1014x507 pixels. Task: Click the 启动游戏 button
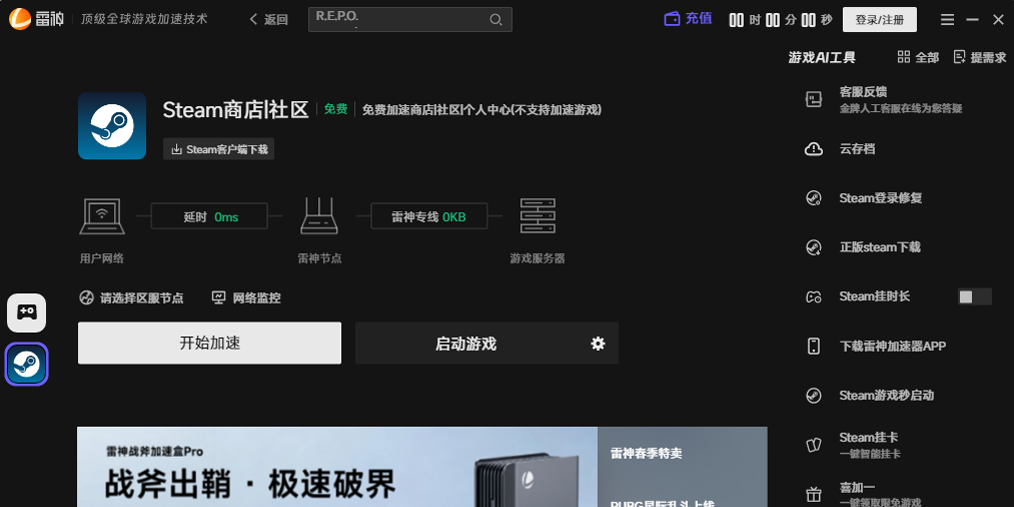pyautogui.click(x=466, y=343)
